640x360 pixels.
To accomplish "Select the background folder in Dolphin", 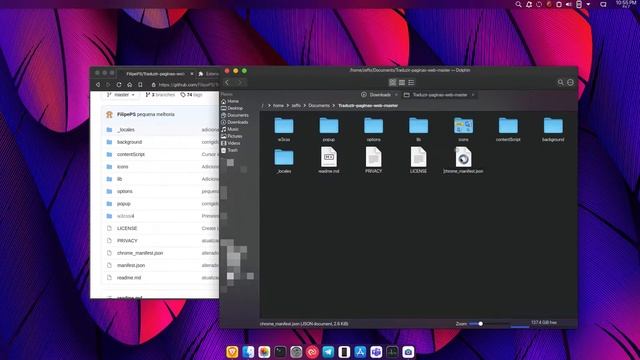I will point(553,129).
